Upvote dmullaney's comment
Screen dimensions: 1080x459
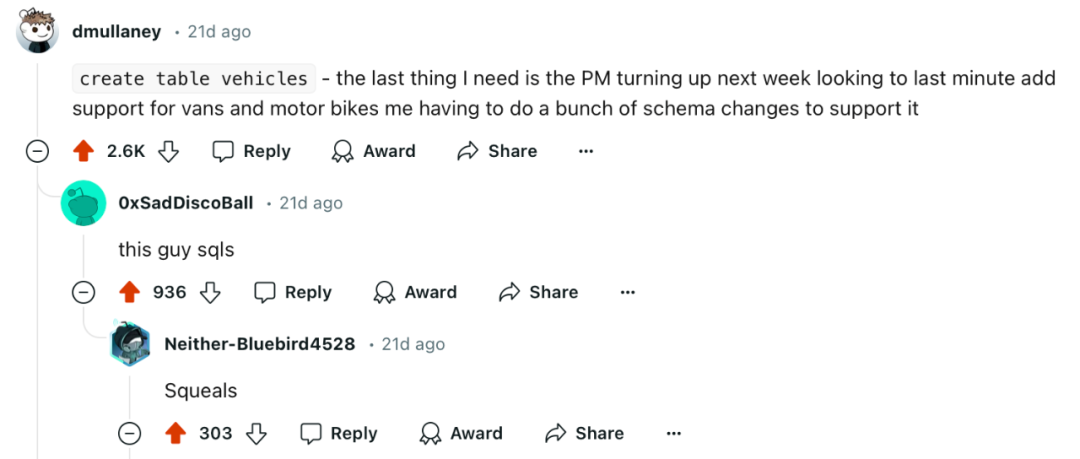tap(83, 151)
